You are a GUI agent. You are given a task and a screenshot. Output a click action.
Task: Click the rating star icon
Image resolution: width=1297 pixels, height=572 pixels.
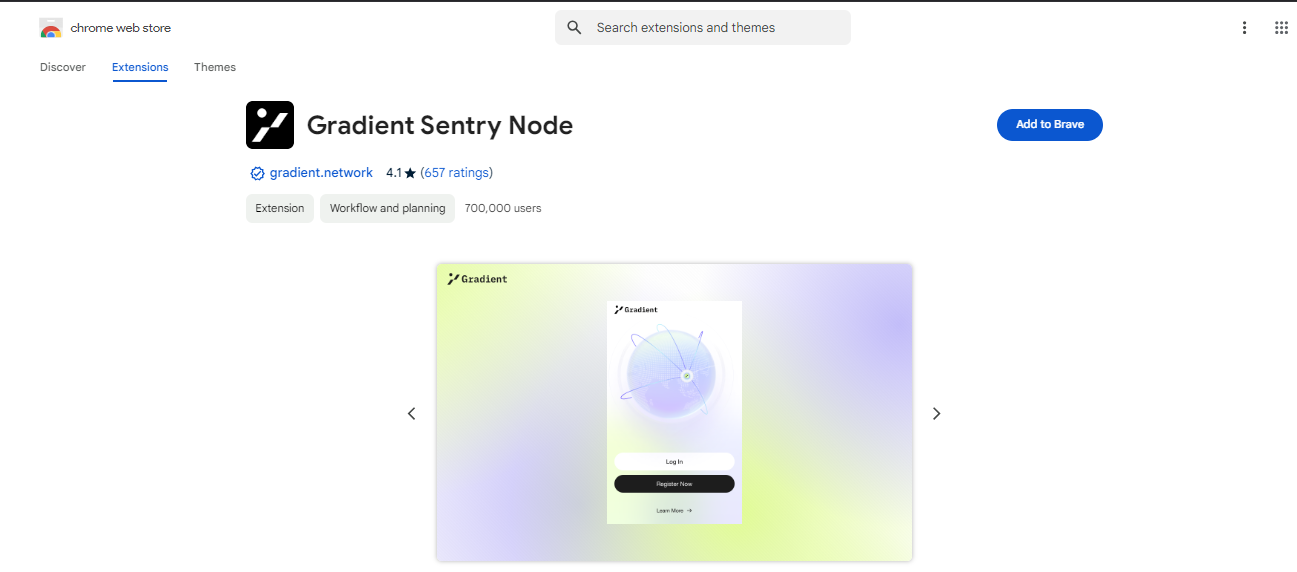click(410, 174)
